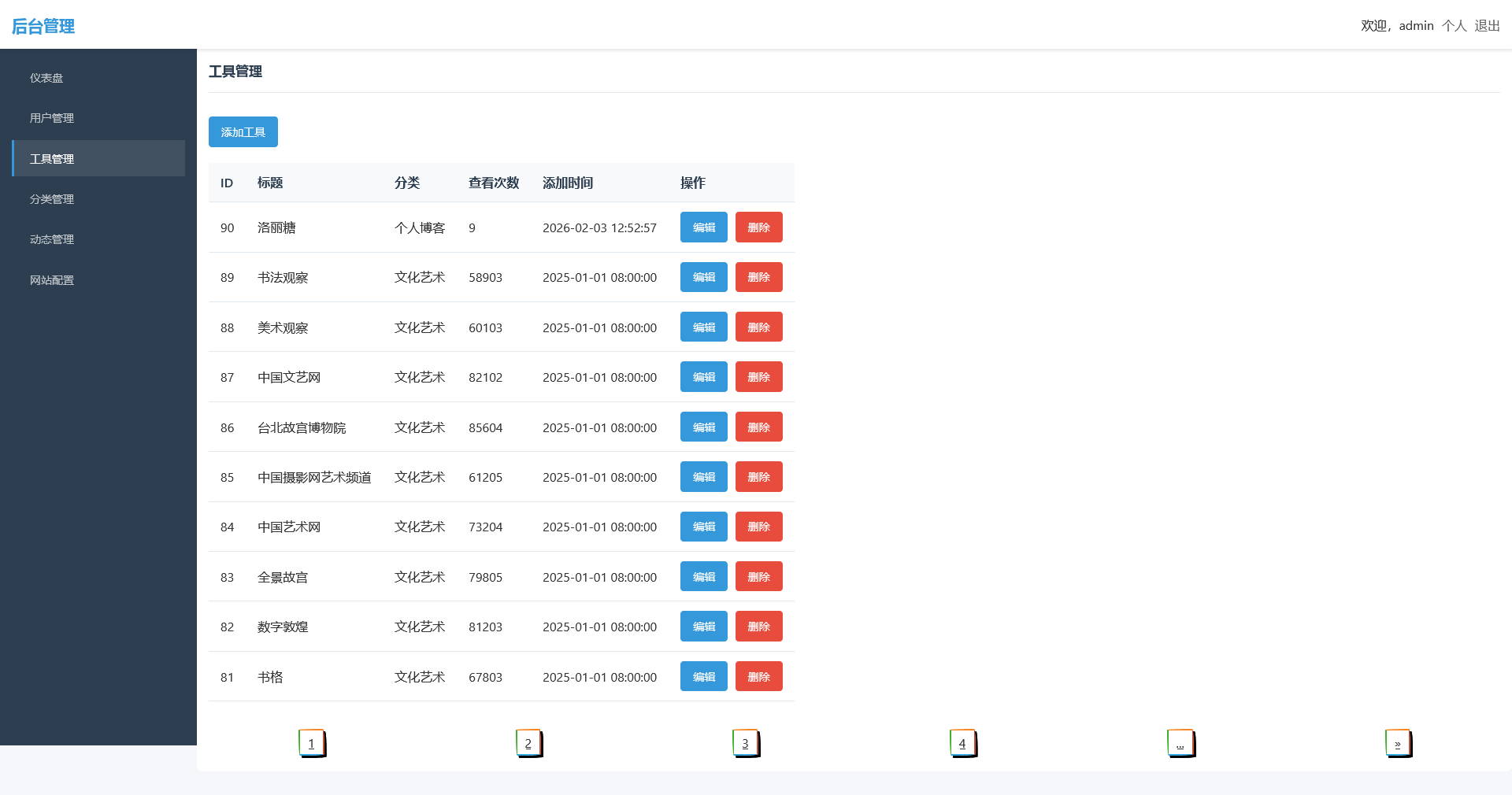The height and width of the screenshot is (795, 1512).
Task: Delete the 书法观察 entry
Action: point(758,277)
